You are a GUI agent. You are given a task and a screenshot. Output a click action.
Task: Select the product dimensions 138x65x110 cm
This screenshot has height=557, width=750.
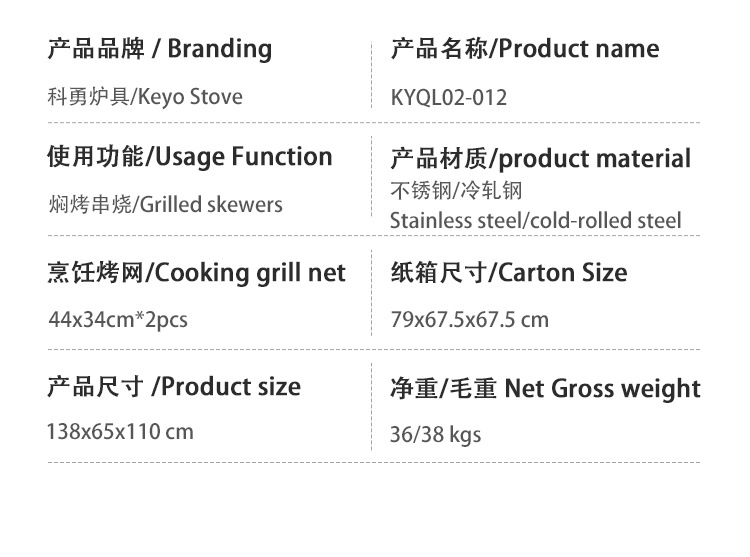(x=120, y=433)
